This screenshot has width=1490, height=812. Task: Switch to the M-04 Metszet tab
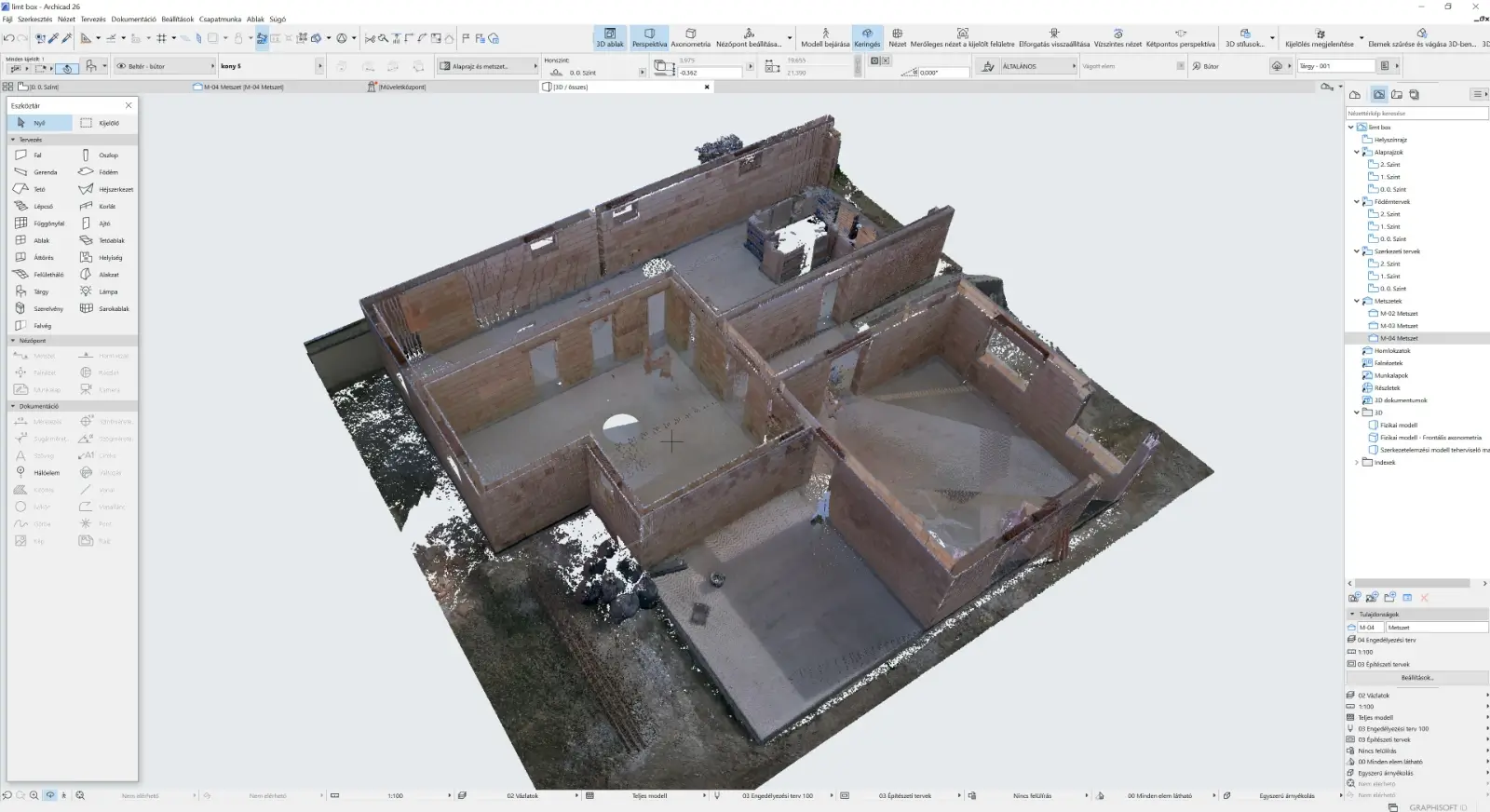pyautogui.click(x=244, y=87)
